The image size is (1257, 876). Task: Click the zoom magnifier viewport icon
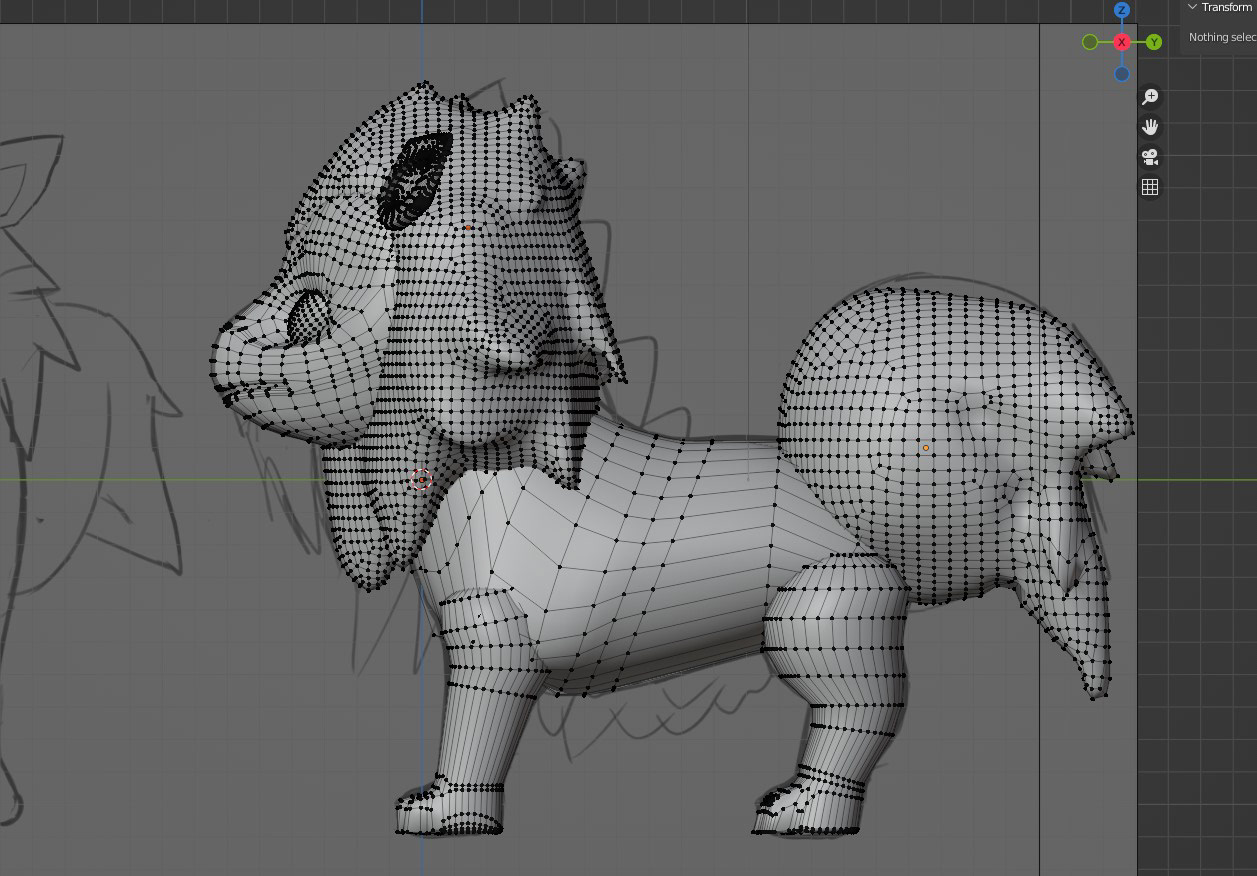click(1150, 97)
